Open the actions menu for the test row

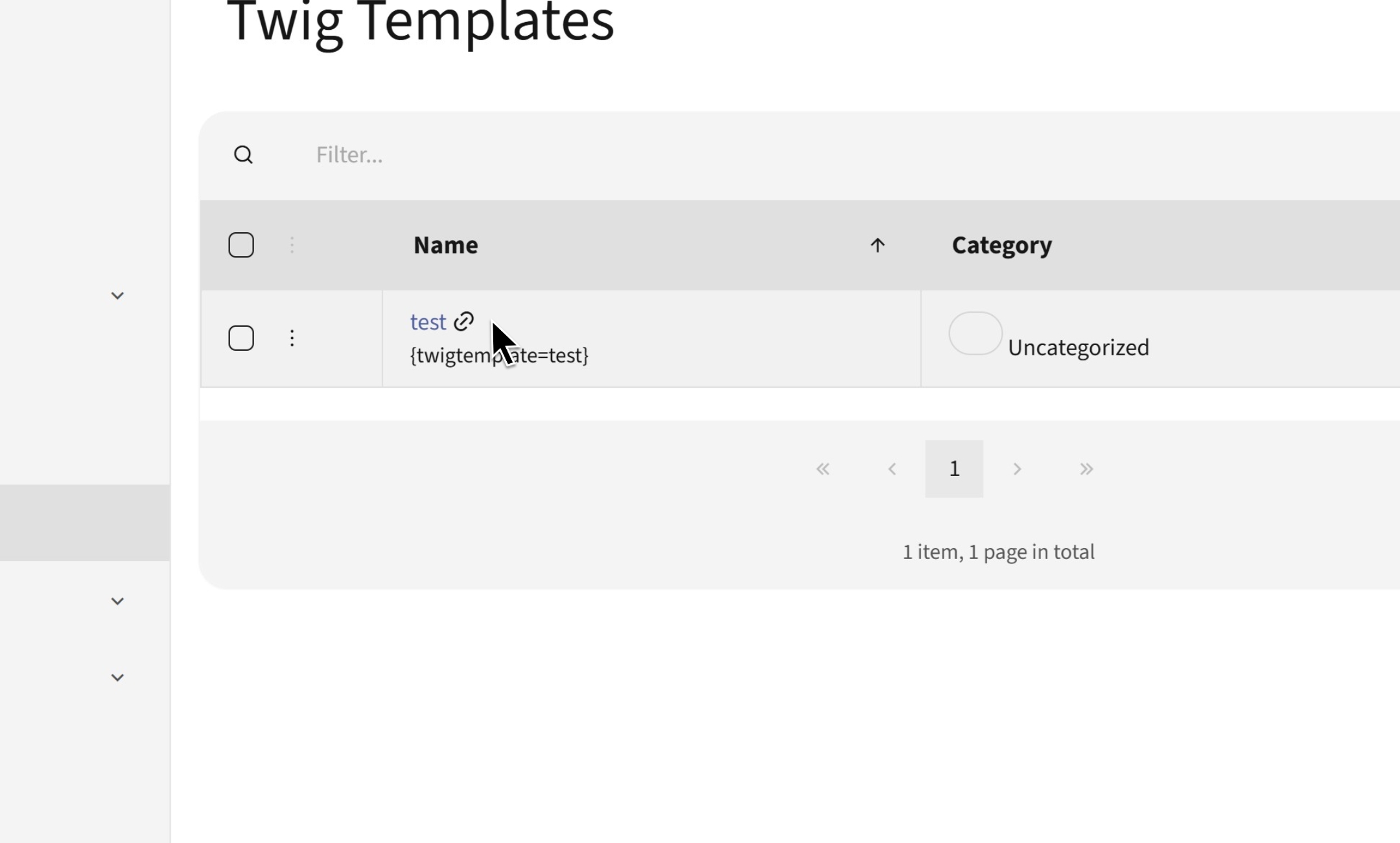click(x=292, y=338)
